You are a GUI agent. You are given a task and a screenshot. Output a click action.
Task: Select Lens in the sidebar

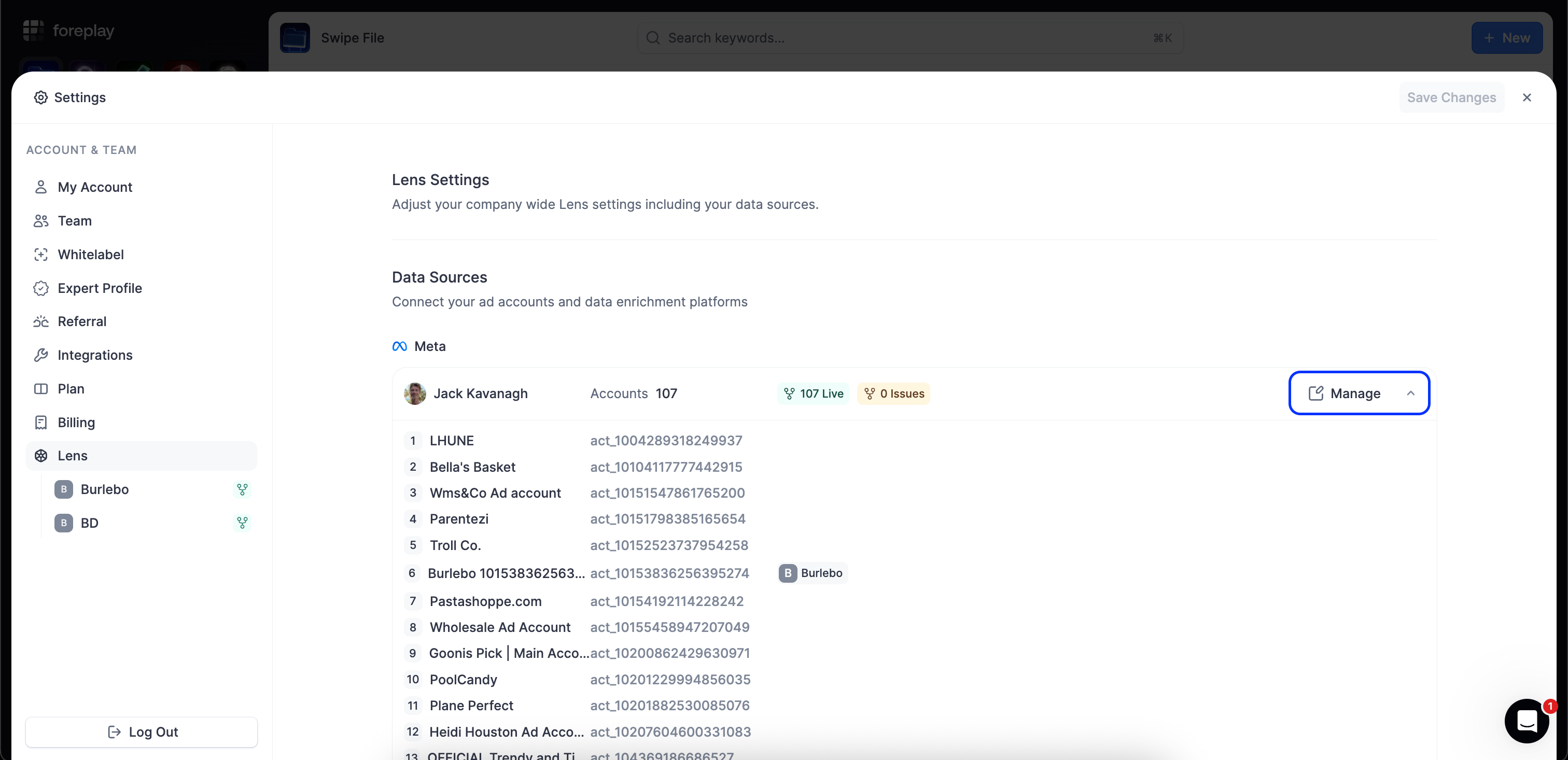(141, 456)
